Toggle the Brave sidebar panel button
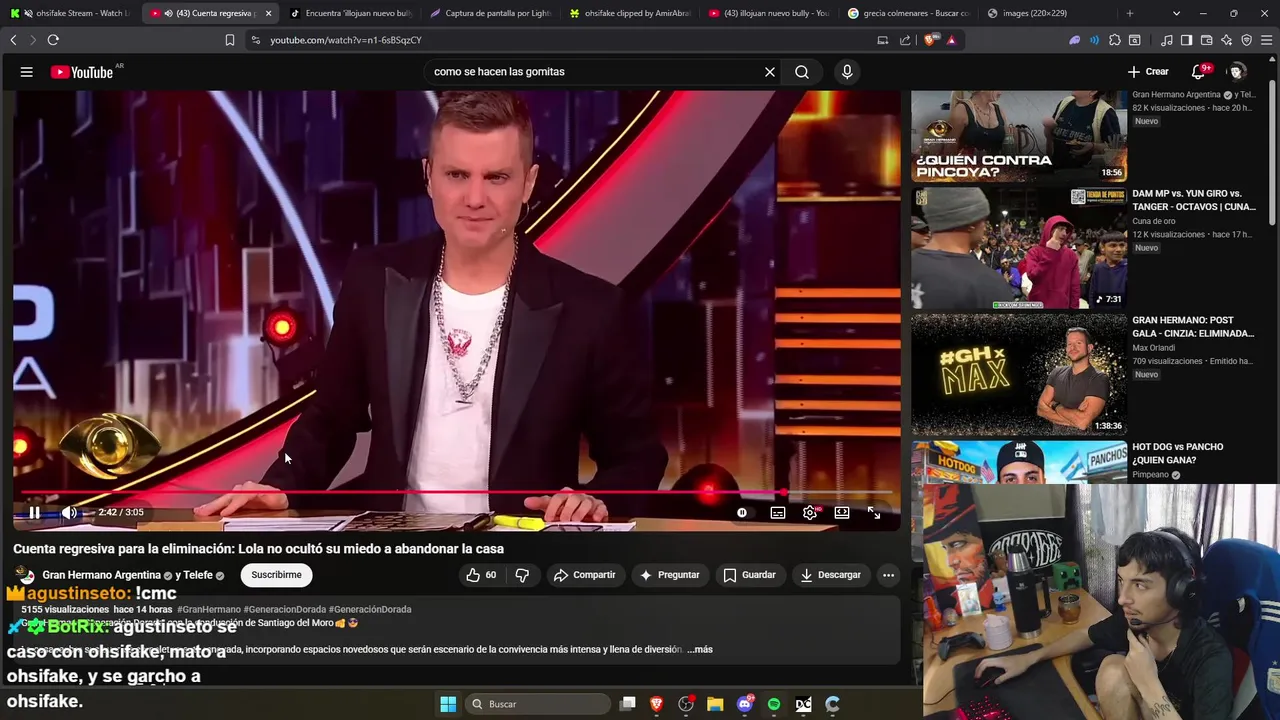This screenshot has height=720, width=1280. pyautogui.click(x=1186, y=40)
